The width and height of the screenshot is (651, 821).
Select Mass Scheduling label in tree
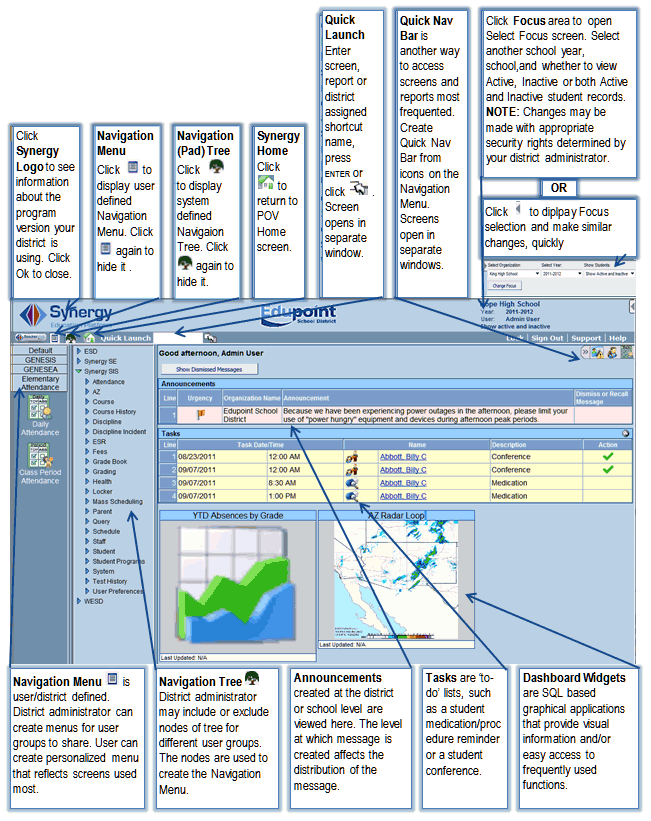tap(117, 501)
